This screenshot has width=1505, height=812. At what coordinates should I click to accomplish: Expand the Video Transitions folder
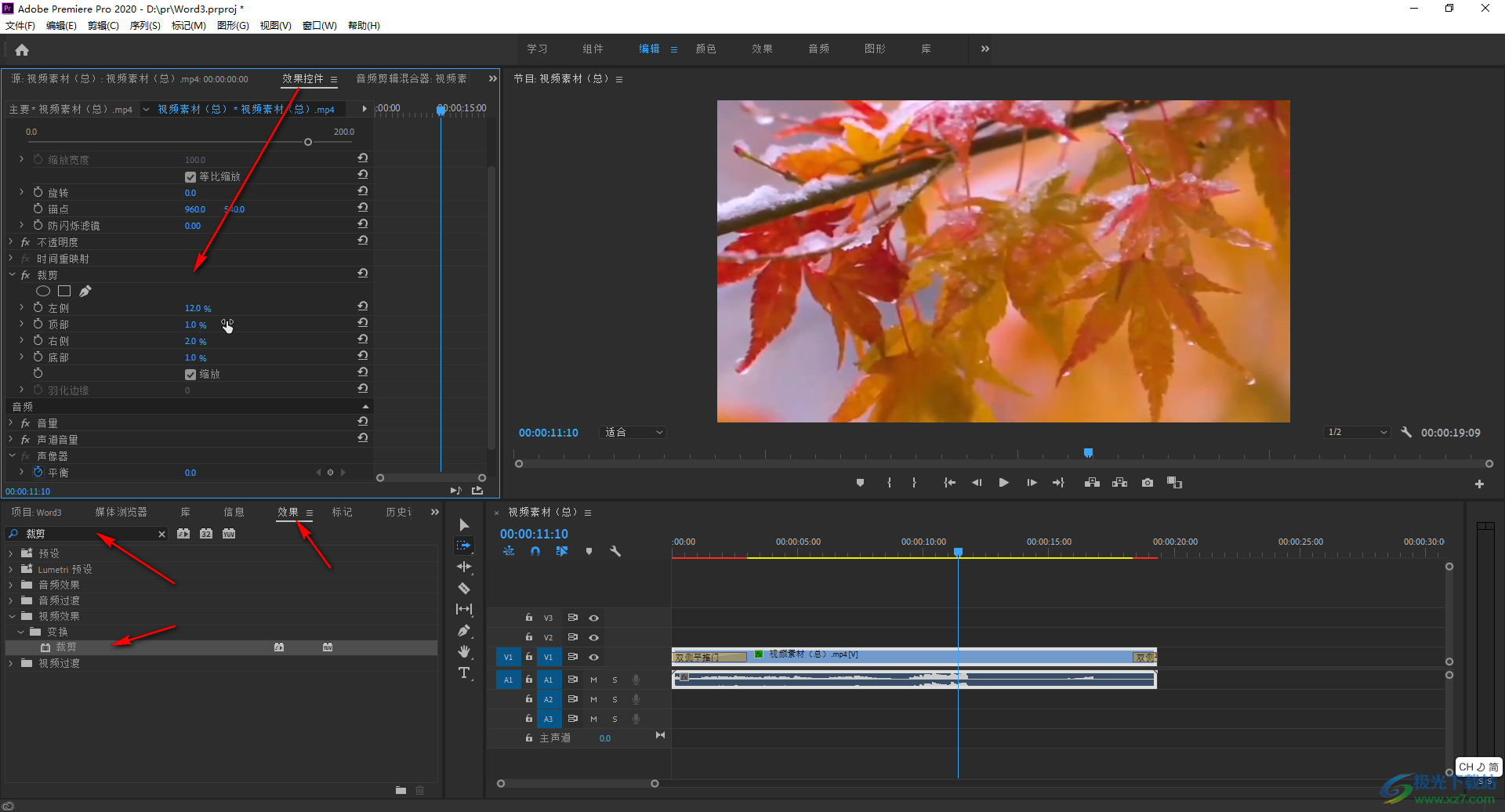point(11,663)
